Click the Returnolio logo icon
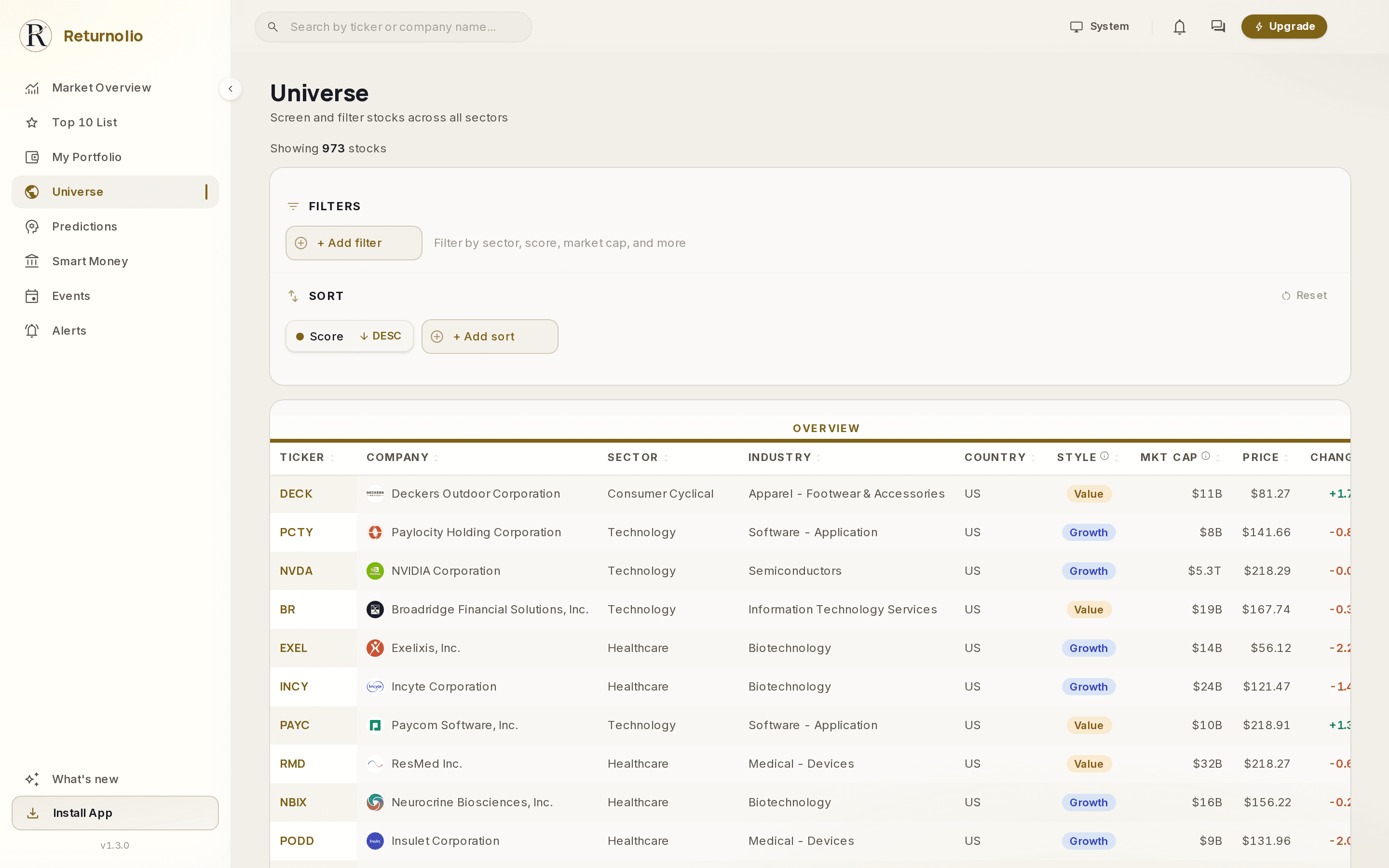Screen dimensions: 1389x868 [x=36, y=36]
